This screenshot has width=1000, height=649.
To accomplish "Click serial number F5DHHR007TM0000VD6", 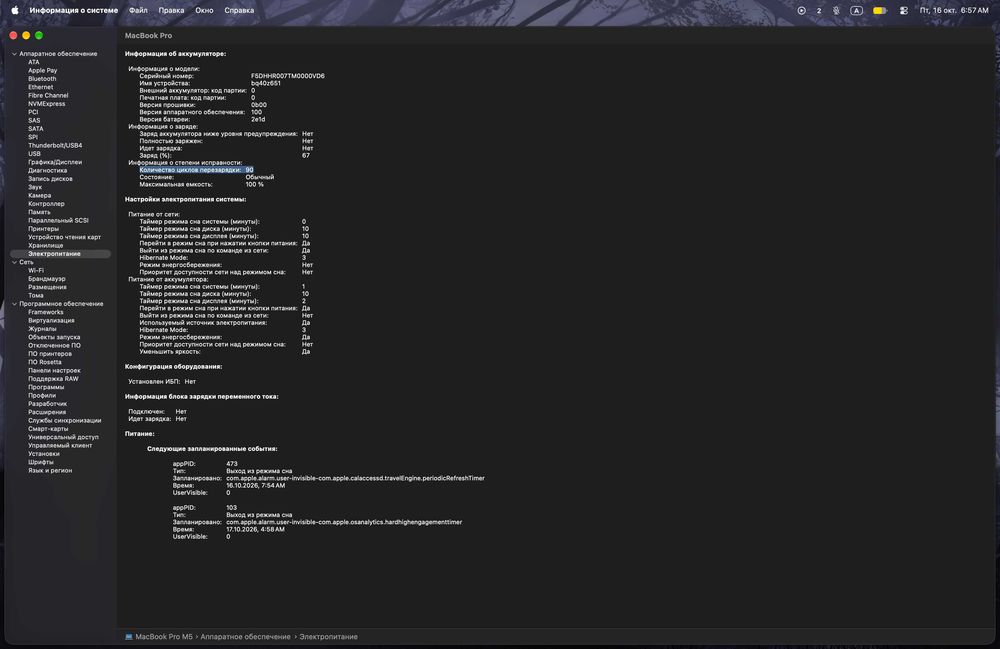I will (288, 76).
